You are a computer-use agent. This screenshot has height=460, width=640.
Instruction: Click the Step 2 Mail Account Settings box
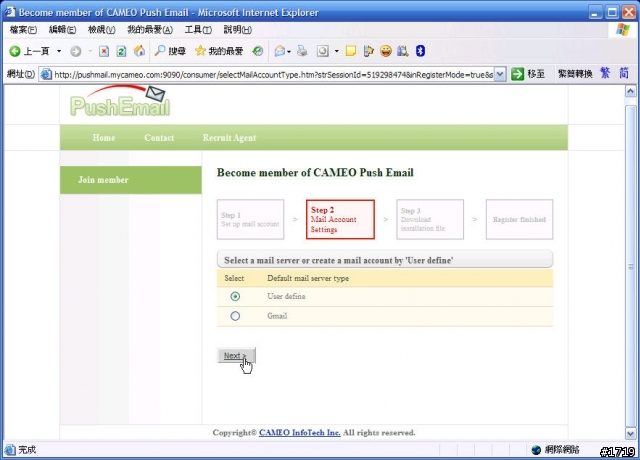340,220
